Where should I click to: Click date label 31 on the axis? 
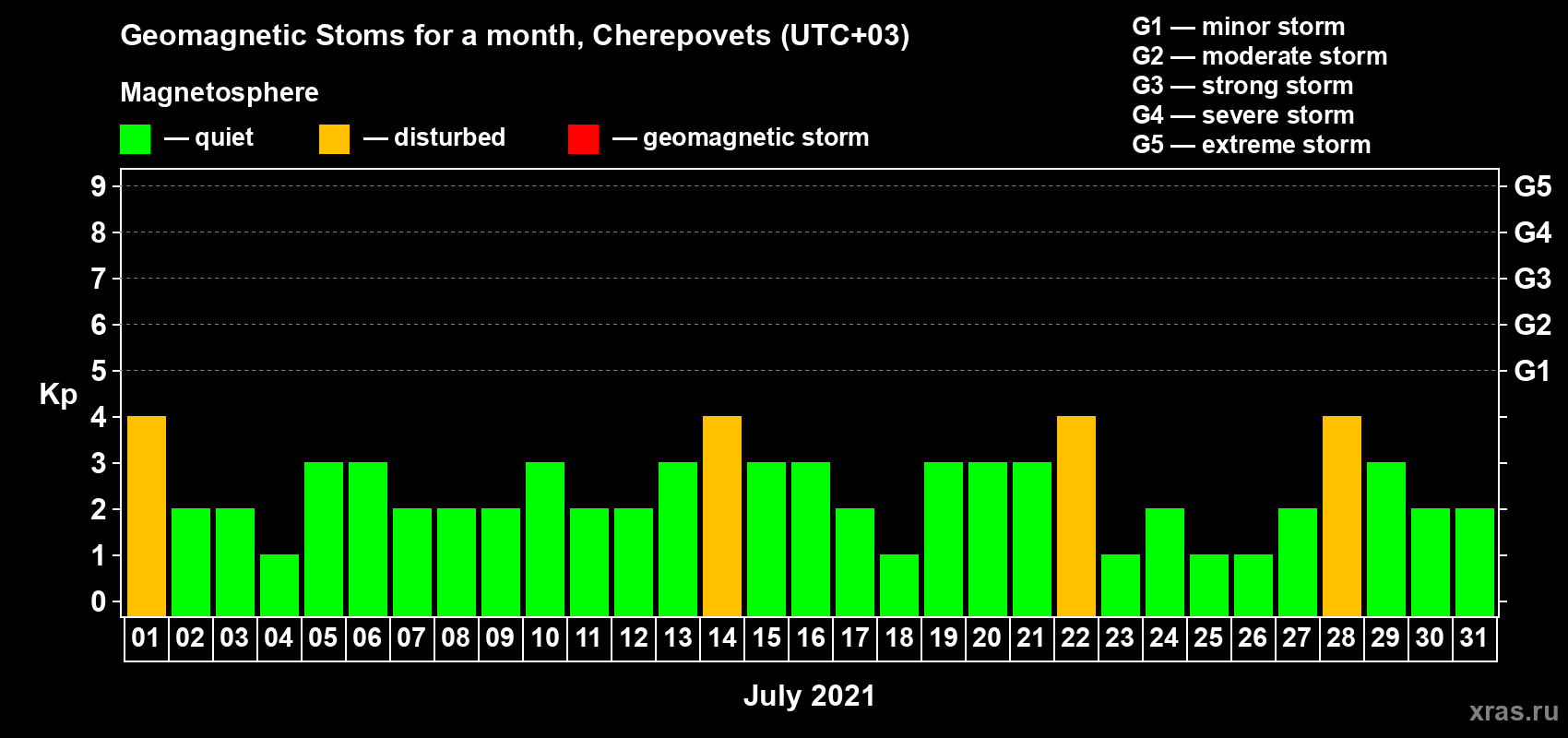(1474, 637)
